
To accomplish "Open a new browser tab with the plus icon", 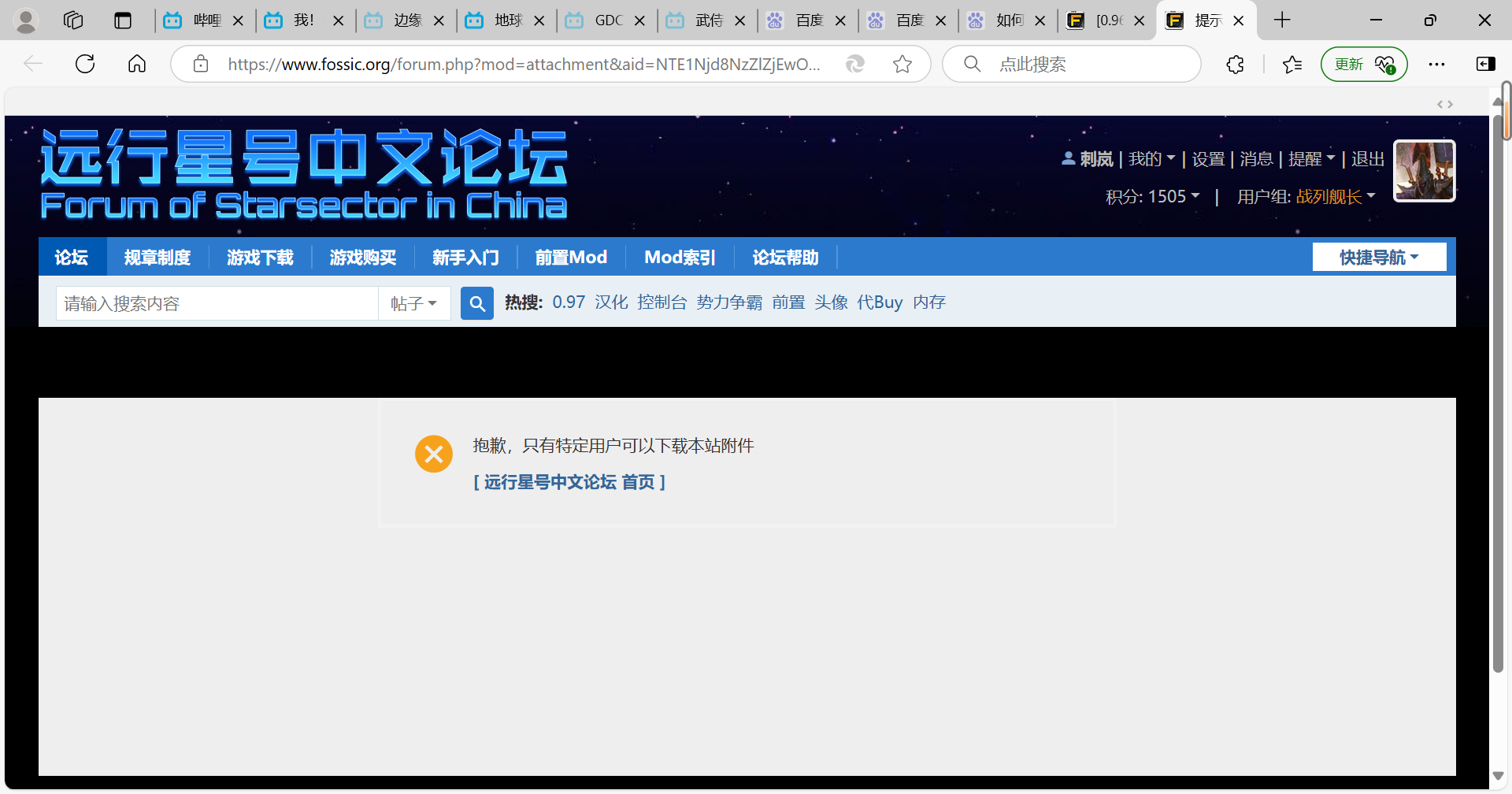I will tap(1282, 20).
